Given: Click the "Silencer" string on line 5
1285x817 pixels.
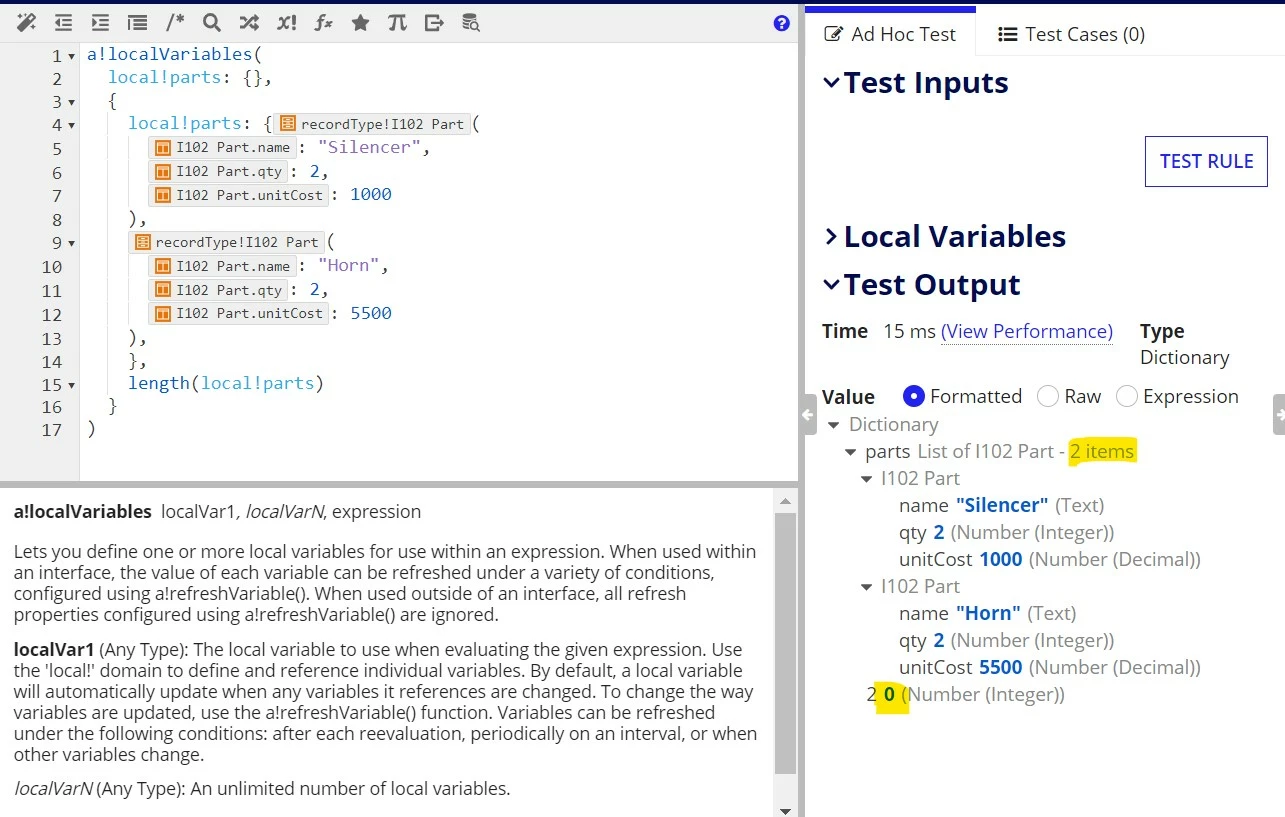Looking at the screenshot, I should click(x=369, y=147).
